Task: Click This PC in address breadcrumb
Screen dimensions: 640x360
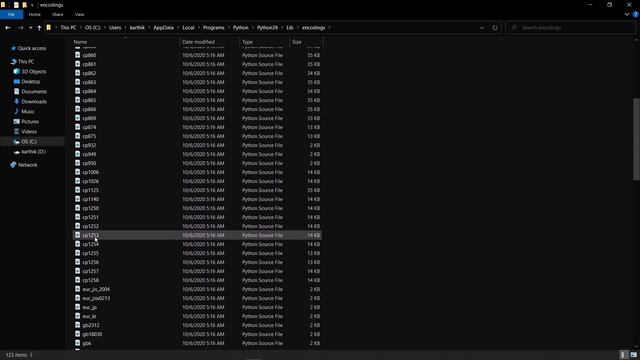Action: [x=68, y=28]
